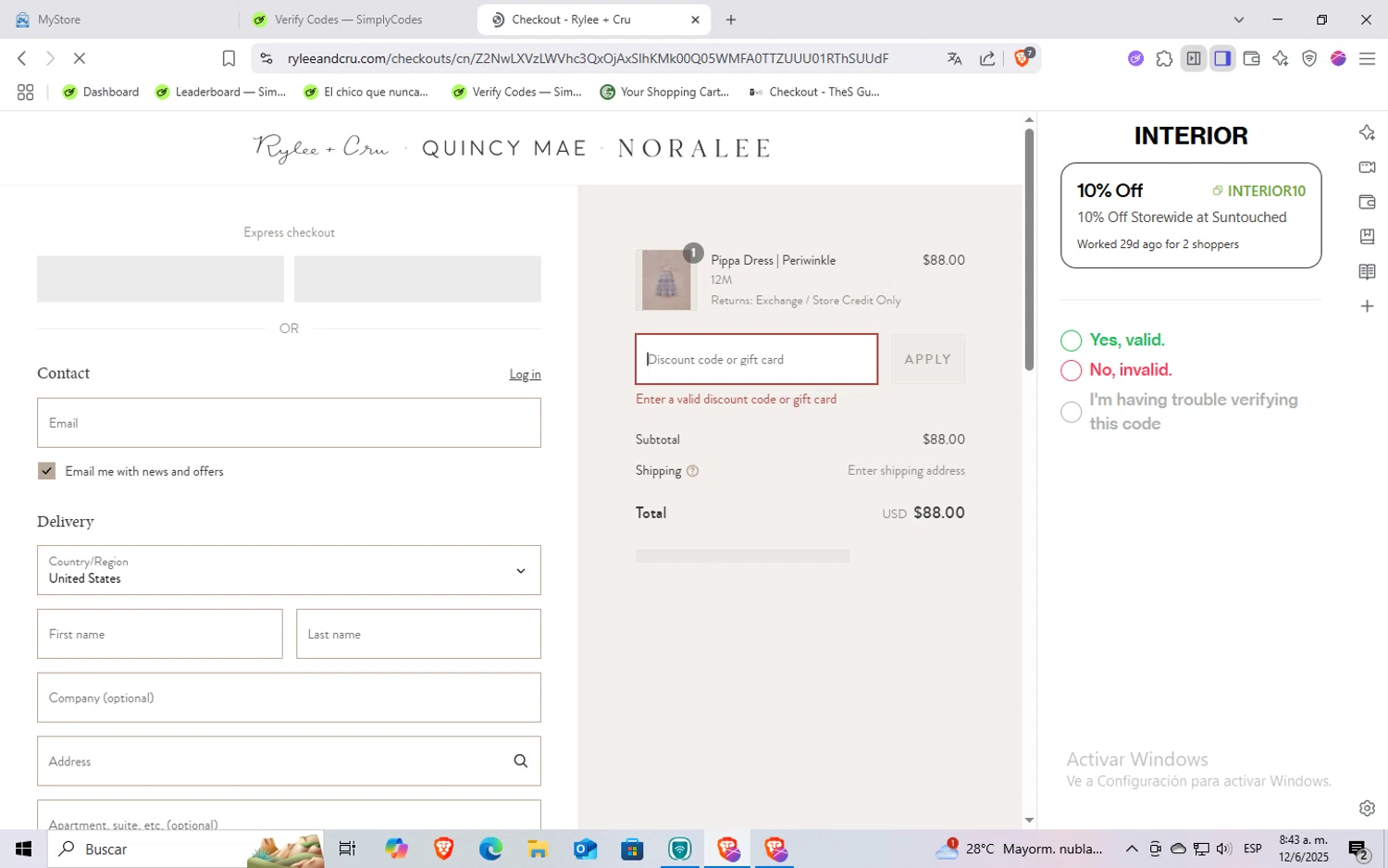Open sidebar settings gear icon
Viewport: 1388px width, 868px height.
point(1367,808)
